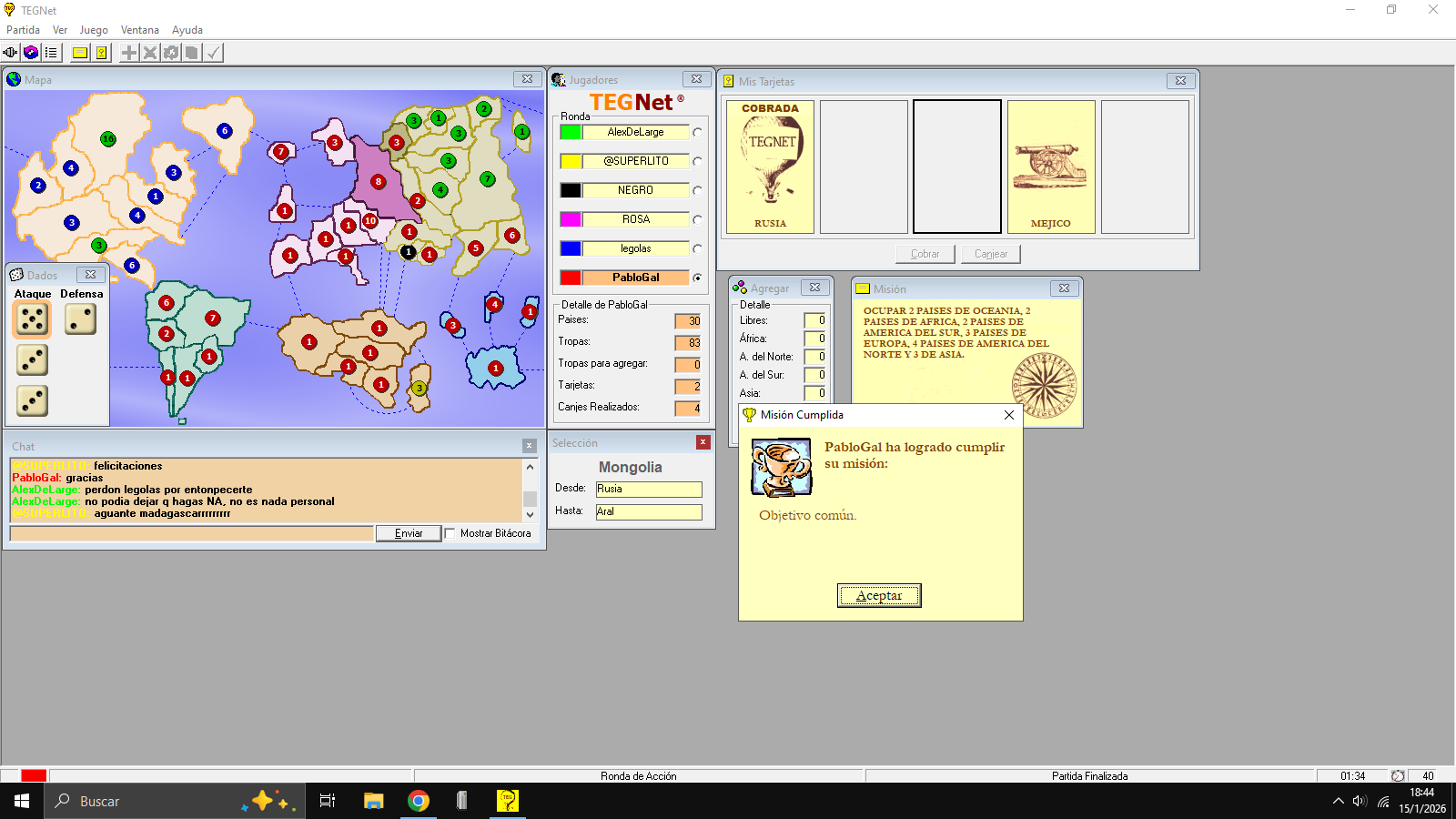The image size is (1456, 819).
Task: Close the Selección panel with red X
Action: (703, 442)
